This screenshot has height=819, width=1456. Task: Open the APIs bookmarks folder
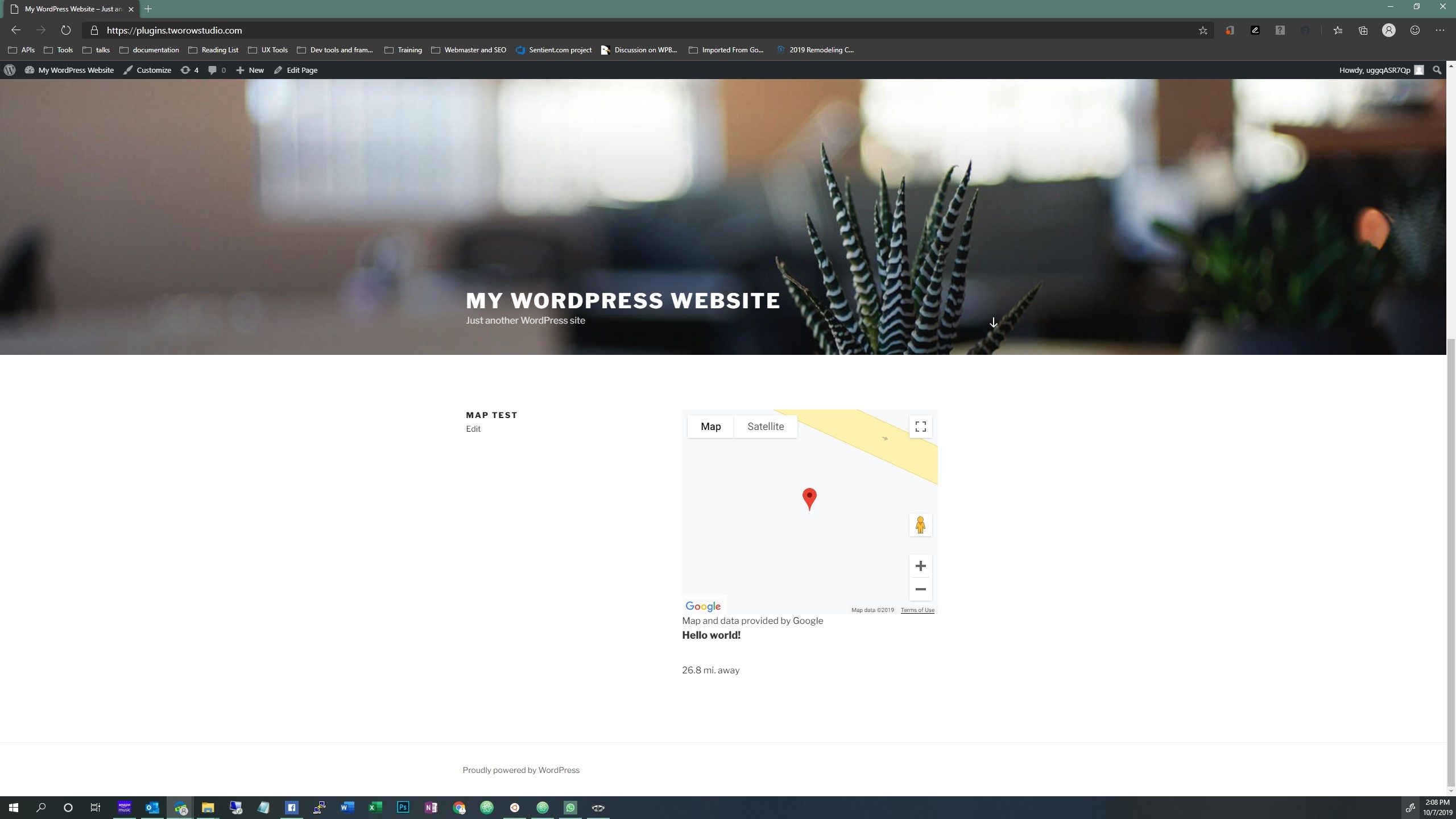[x=22, y=50]
